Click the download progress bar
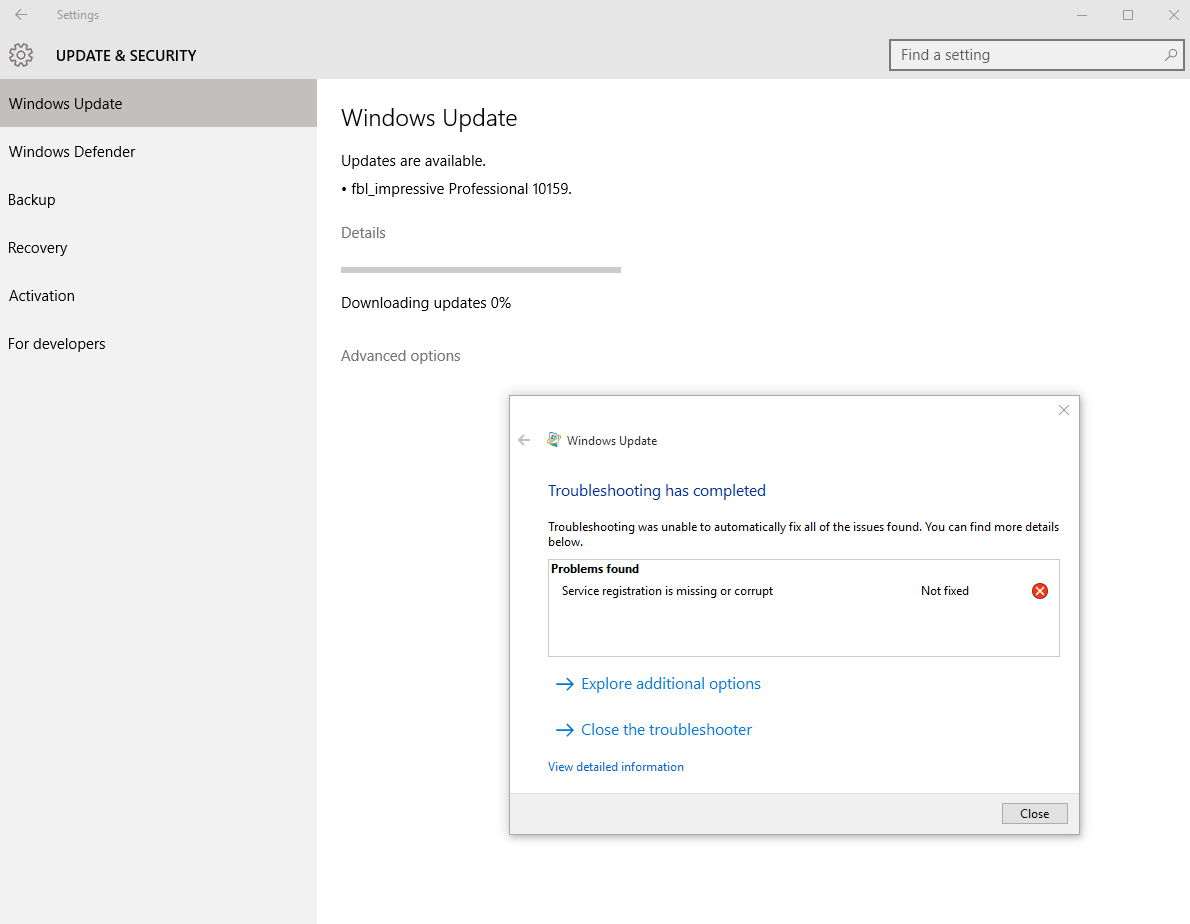 coord(480,269)
